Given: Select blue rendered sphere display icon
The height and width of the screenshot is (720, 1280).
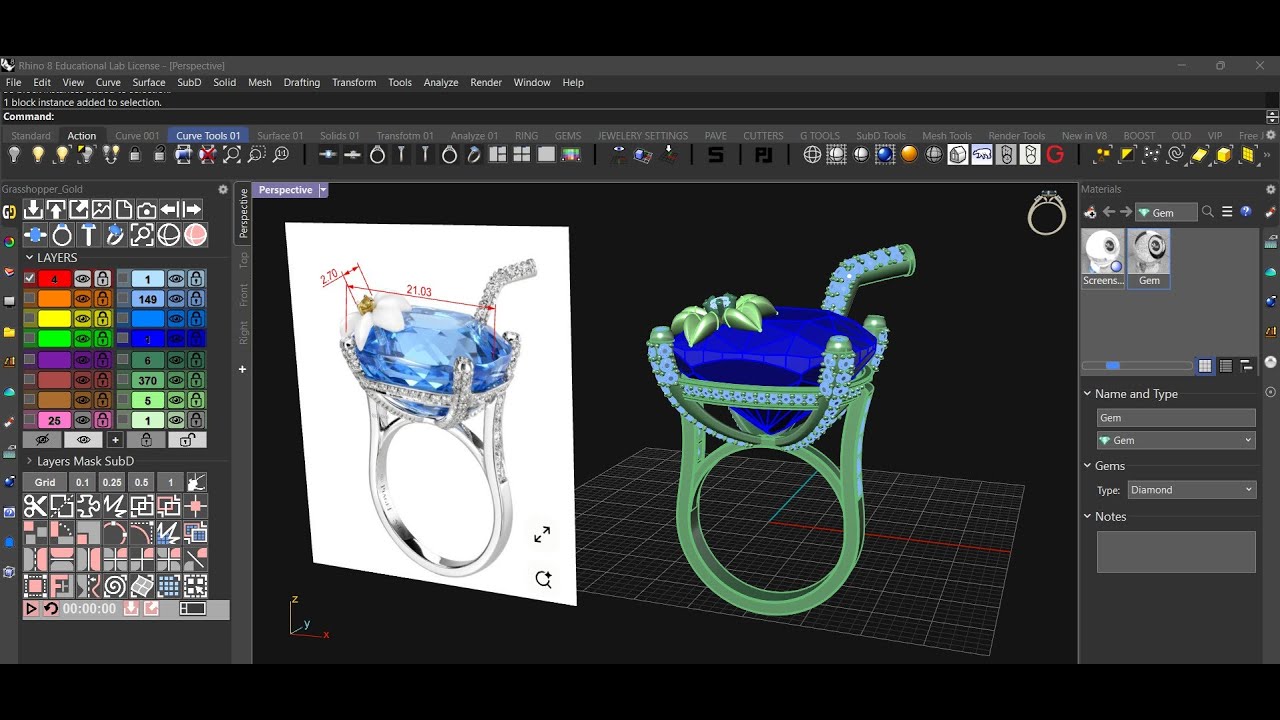Looking at the screenshot, I should [885, 155].
